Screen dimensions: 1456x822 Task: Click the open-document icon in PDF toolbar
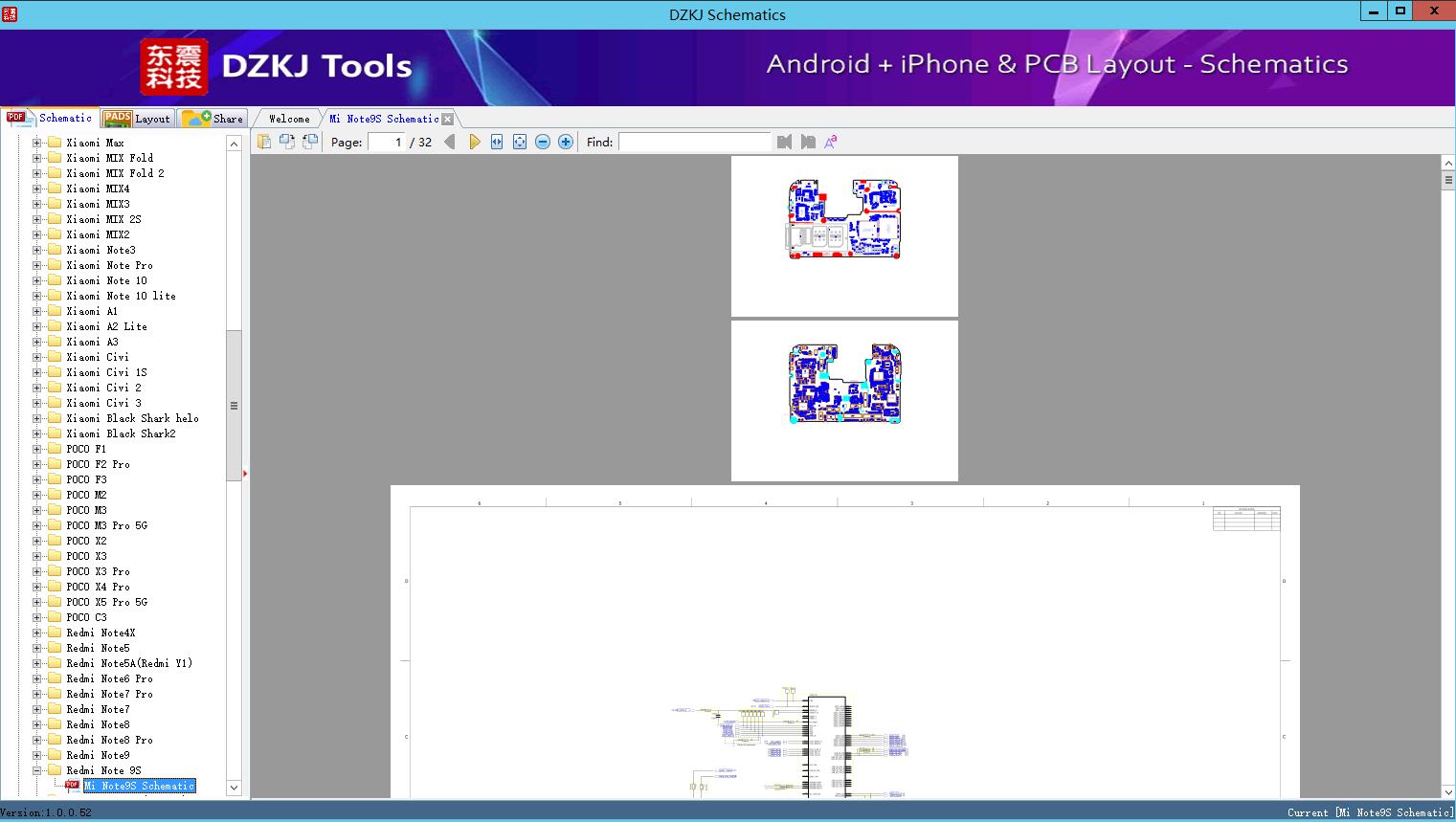[264, 142]
